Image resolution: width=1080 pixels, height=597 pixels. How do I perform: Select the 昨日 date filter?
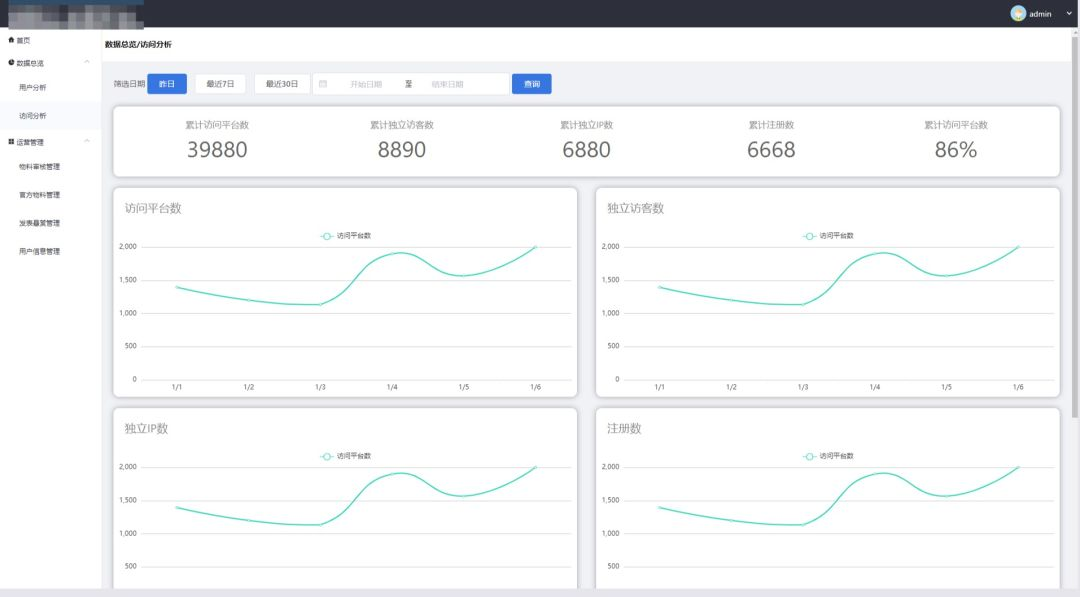click(167, 84)
